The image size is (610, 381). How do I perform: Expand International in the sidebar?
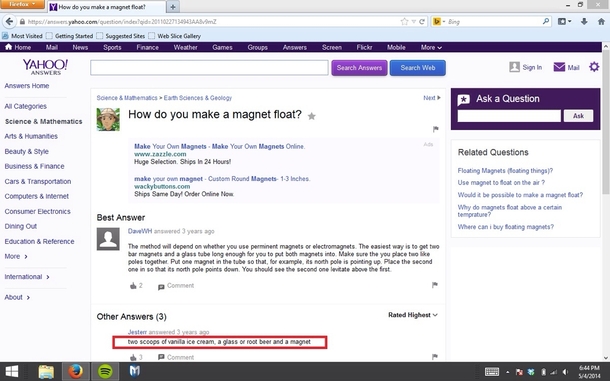coord(27,277)
